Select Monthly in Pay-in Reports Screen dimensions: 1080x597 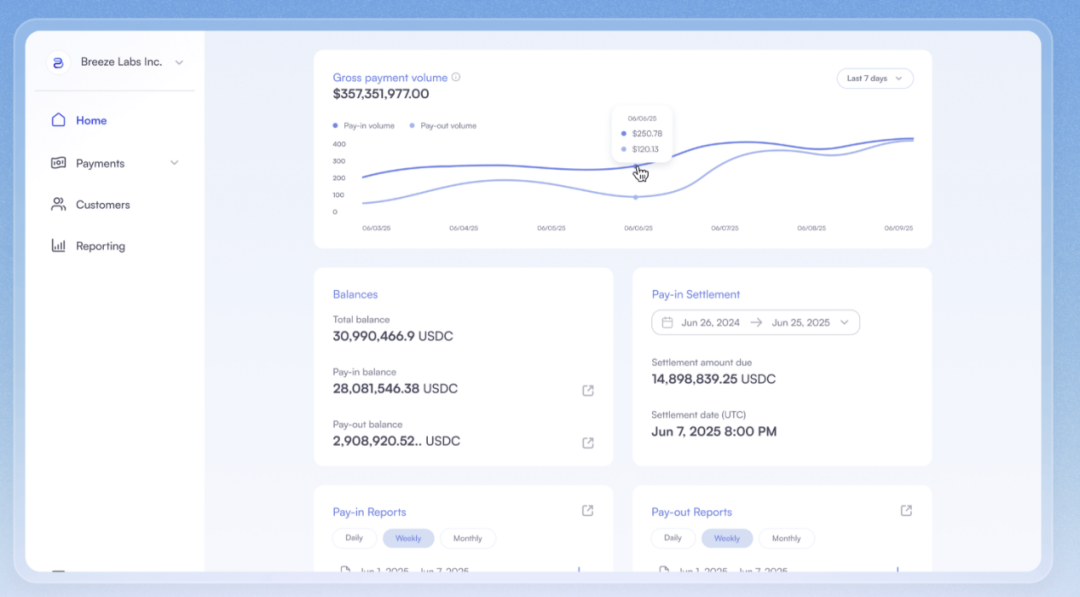coord(468,538)
